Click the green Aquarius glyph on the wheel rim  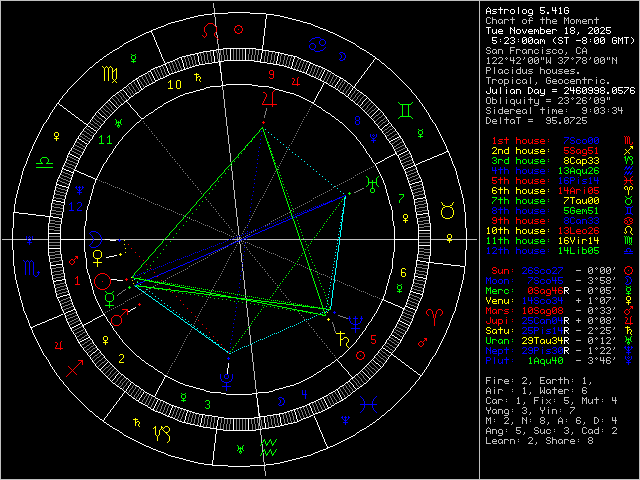pyautogui.click(x=269, y=448)
